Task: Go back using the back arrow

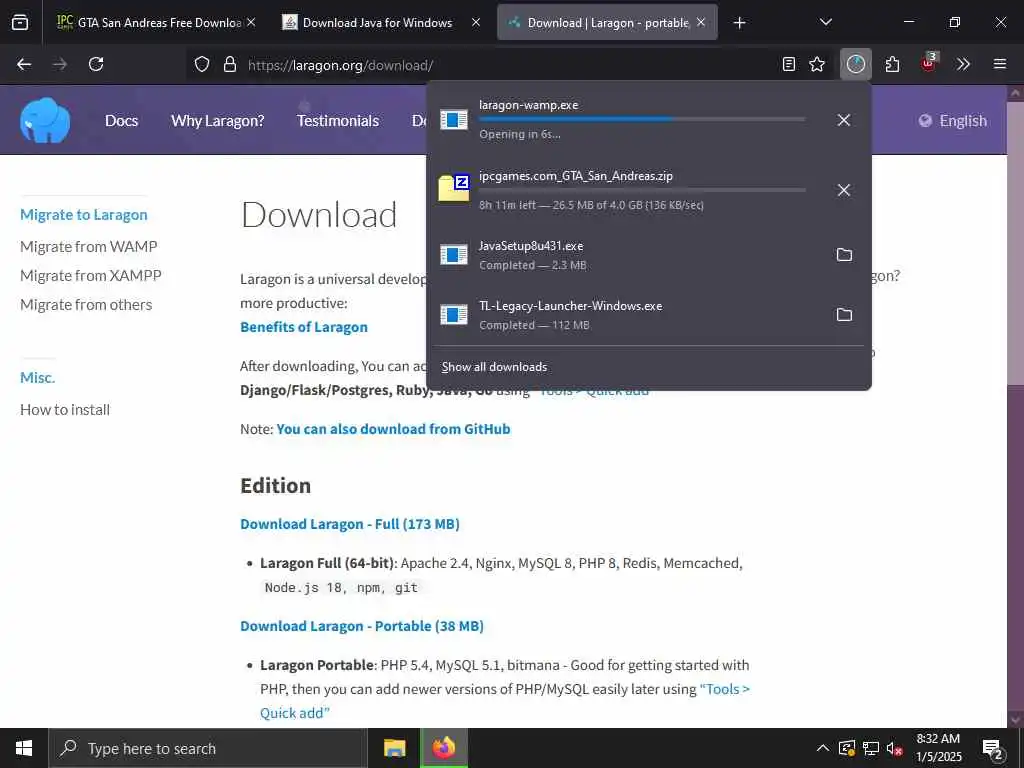Action: pos(24,64)
